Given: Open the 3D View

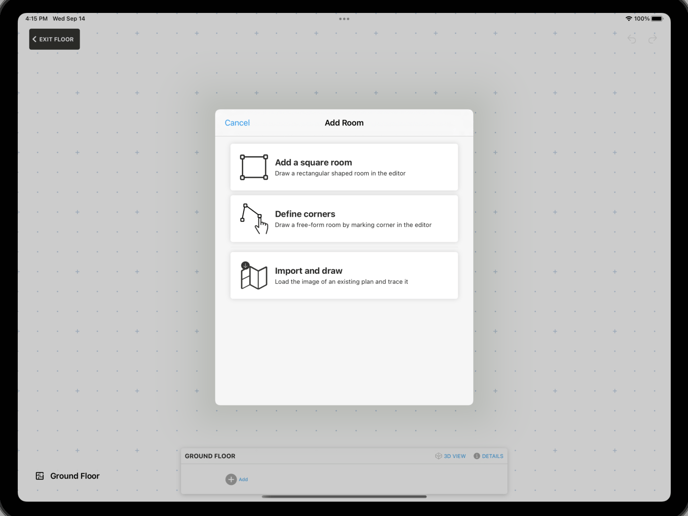Looking at the screenshot, I should [450, 456].
